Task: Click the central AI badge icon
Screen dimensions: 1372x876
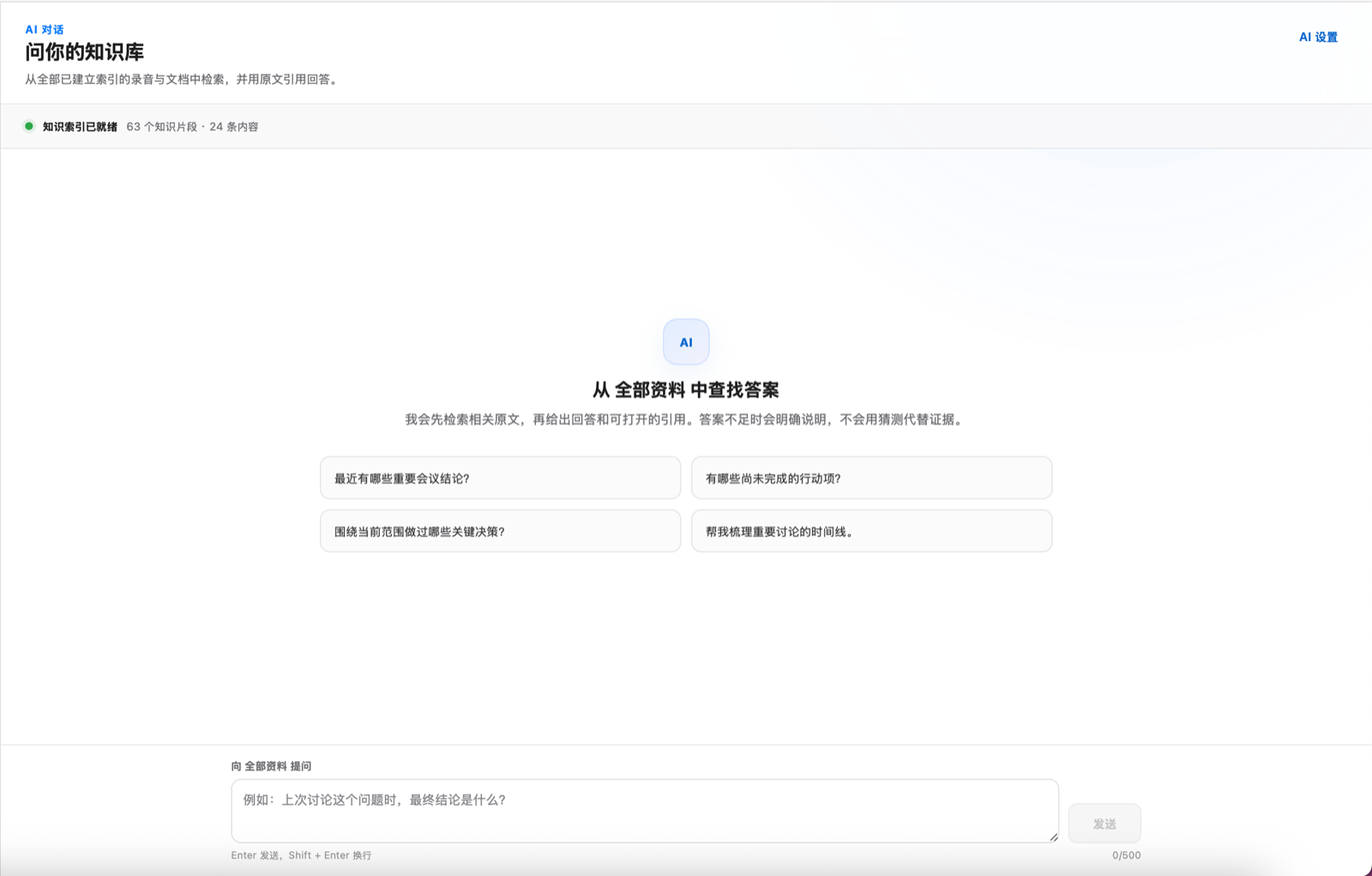Action: (686, 342)
